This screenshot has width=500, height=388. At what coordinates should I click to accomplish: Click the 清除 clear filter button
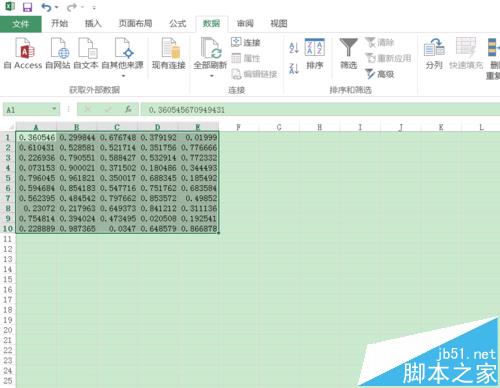tap(379, 42)
